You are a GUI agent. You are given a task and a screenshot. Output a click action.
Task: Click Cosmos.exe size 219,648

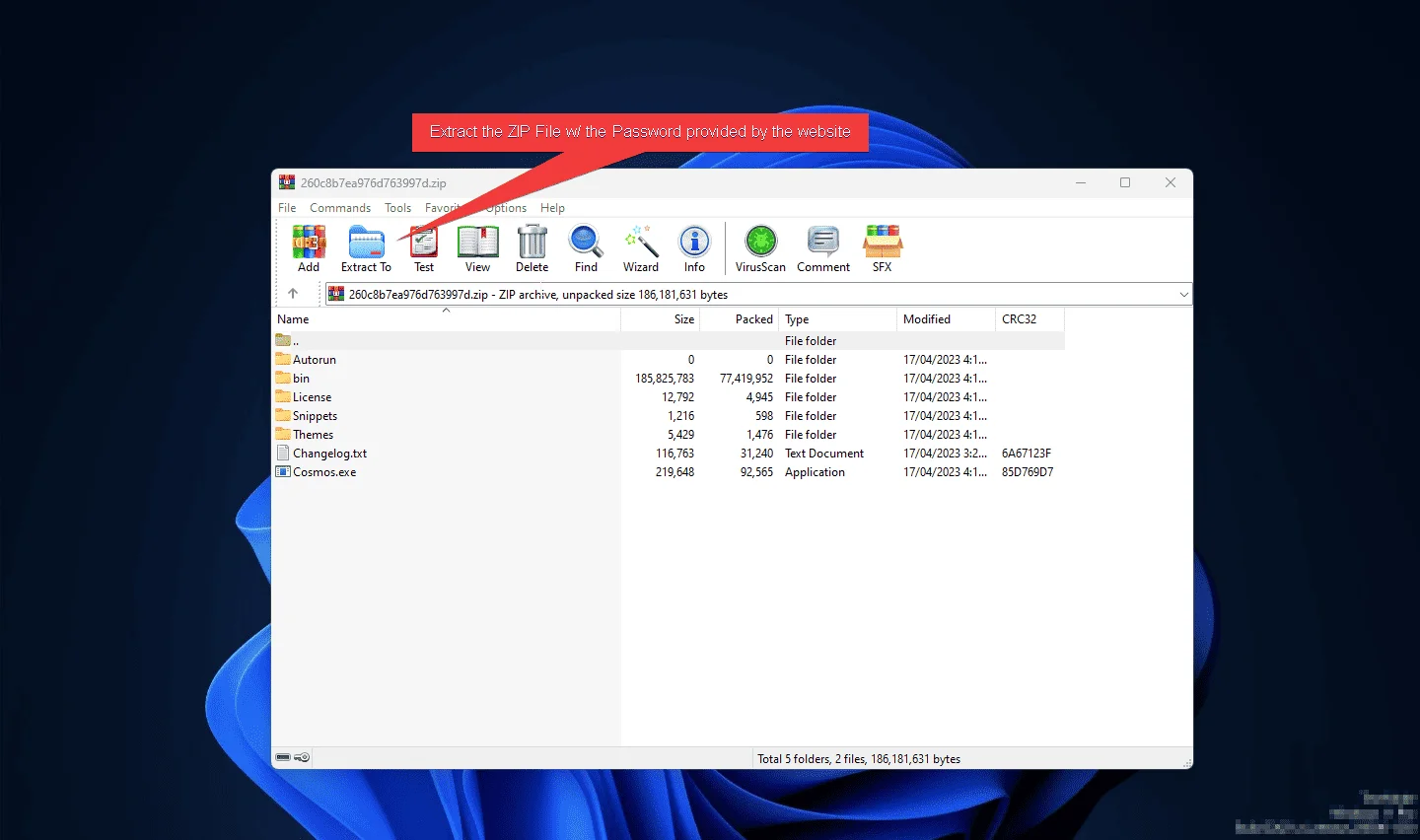(674, 472)
